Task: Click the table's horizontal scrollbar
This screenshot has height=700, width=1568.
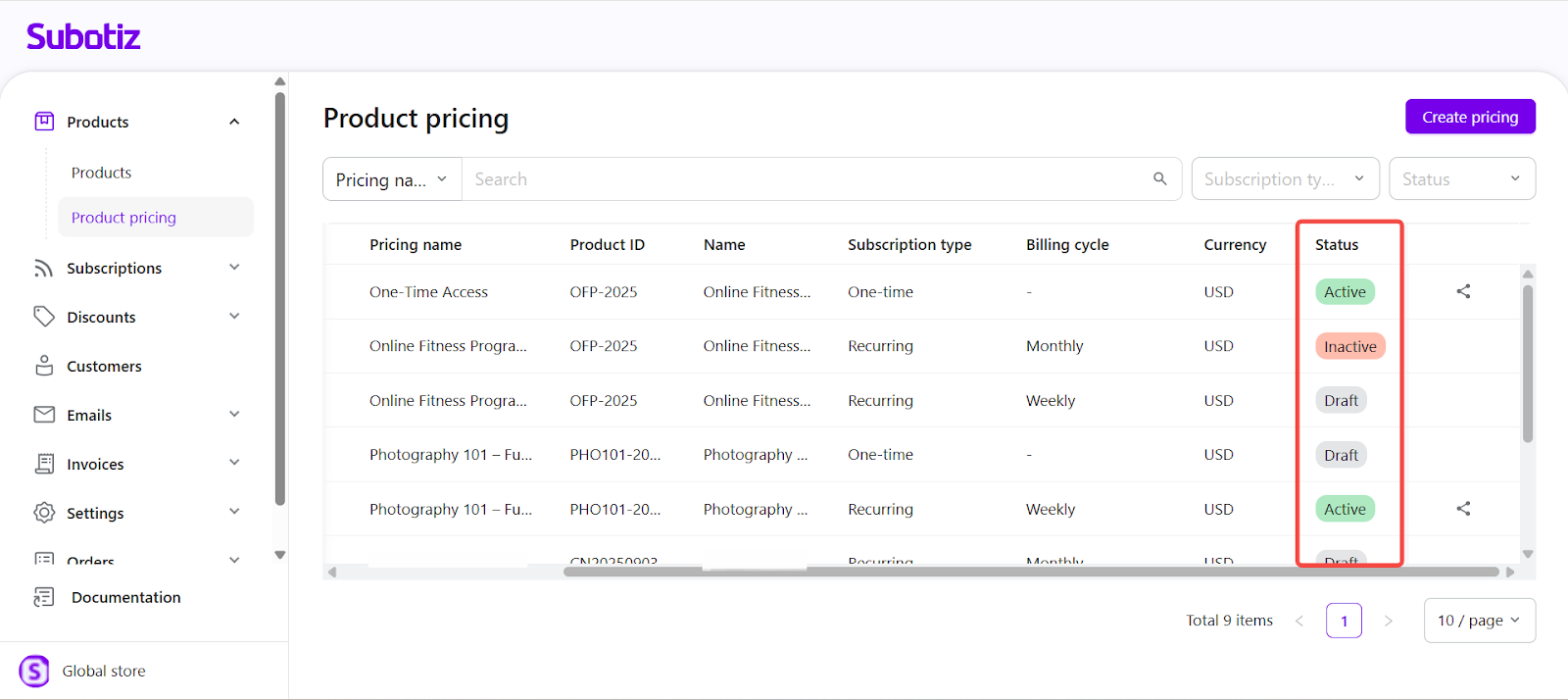Action: pos(1029,572)
